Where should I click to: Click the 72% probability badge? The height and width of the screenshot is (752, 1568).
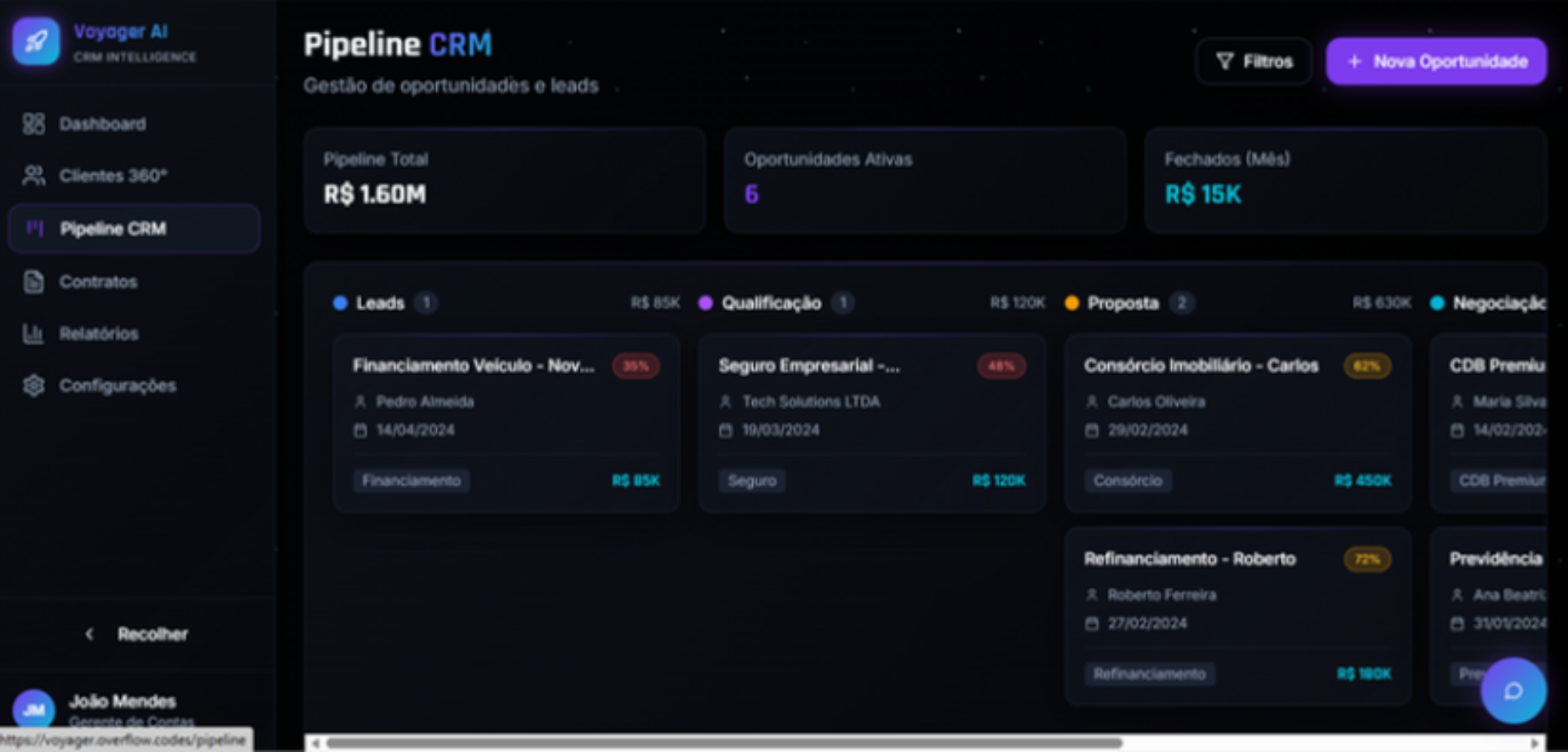click(1367, 559)
